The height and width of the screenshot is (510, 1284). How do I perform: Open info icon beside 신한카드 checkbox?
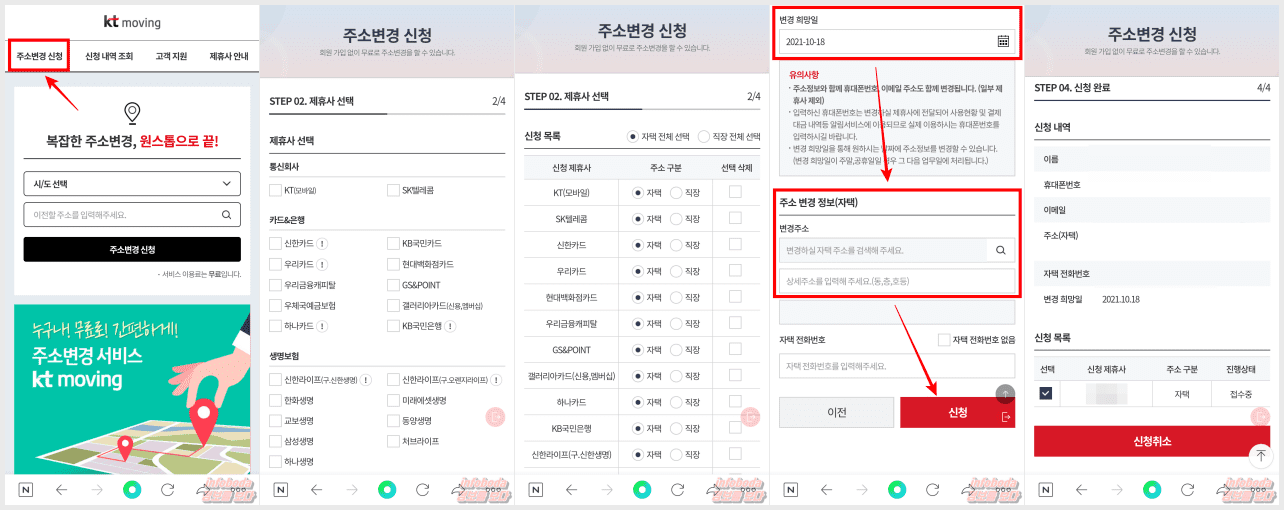[323, 243]
